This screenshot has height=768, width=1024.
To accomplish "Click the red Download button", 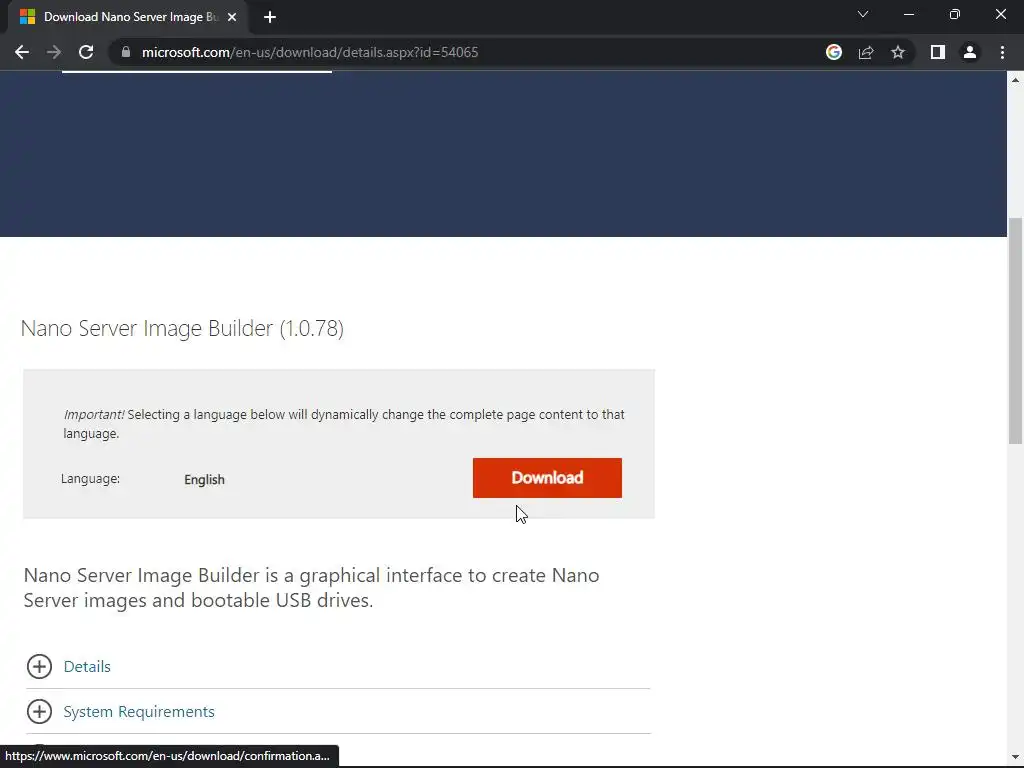I will (x=547, y=478).
